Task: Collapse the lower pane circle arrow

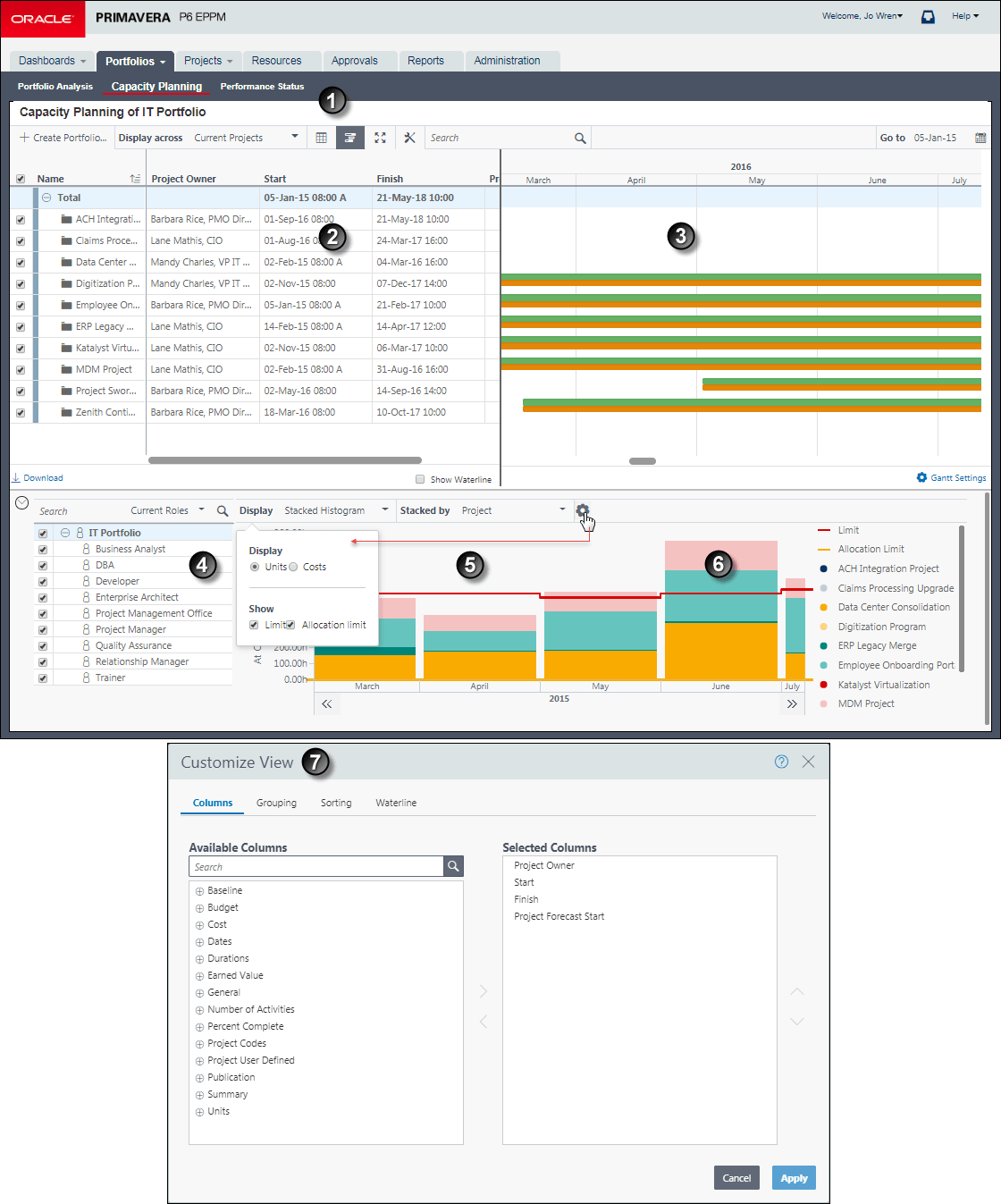Action: (22, 503)
